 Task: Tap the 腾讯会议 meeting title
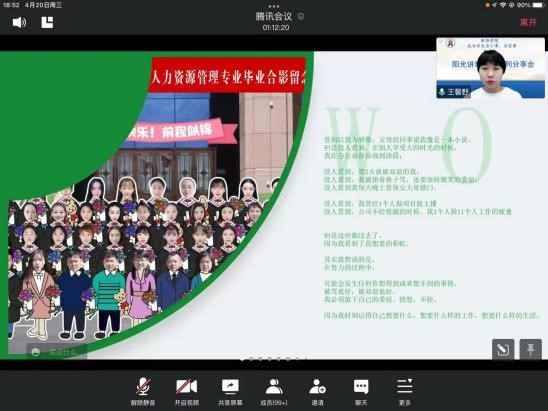pos(274,16)
